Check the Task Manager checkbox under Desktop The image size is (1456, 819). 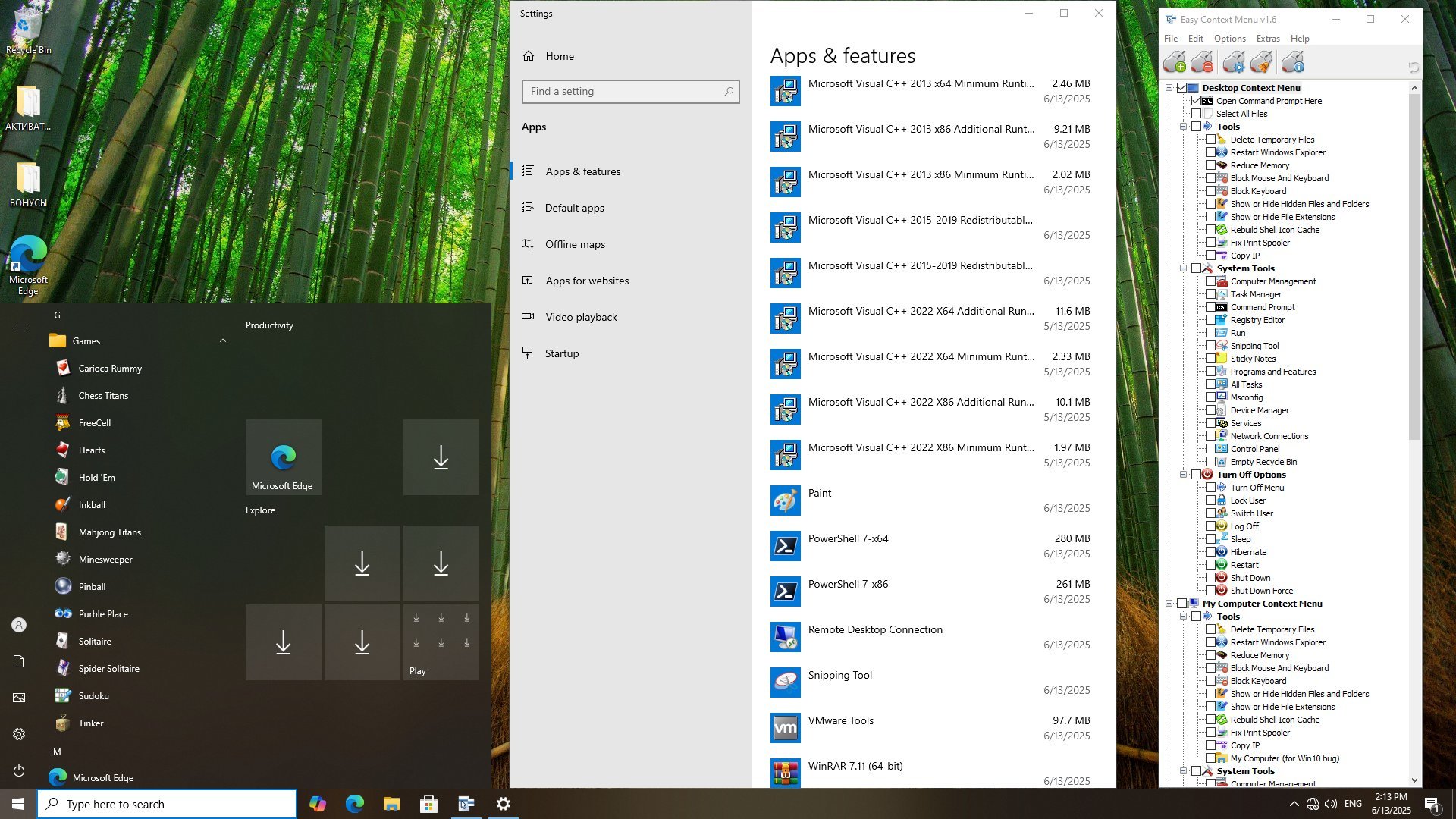click(1211, 294)
